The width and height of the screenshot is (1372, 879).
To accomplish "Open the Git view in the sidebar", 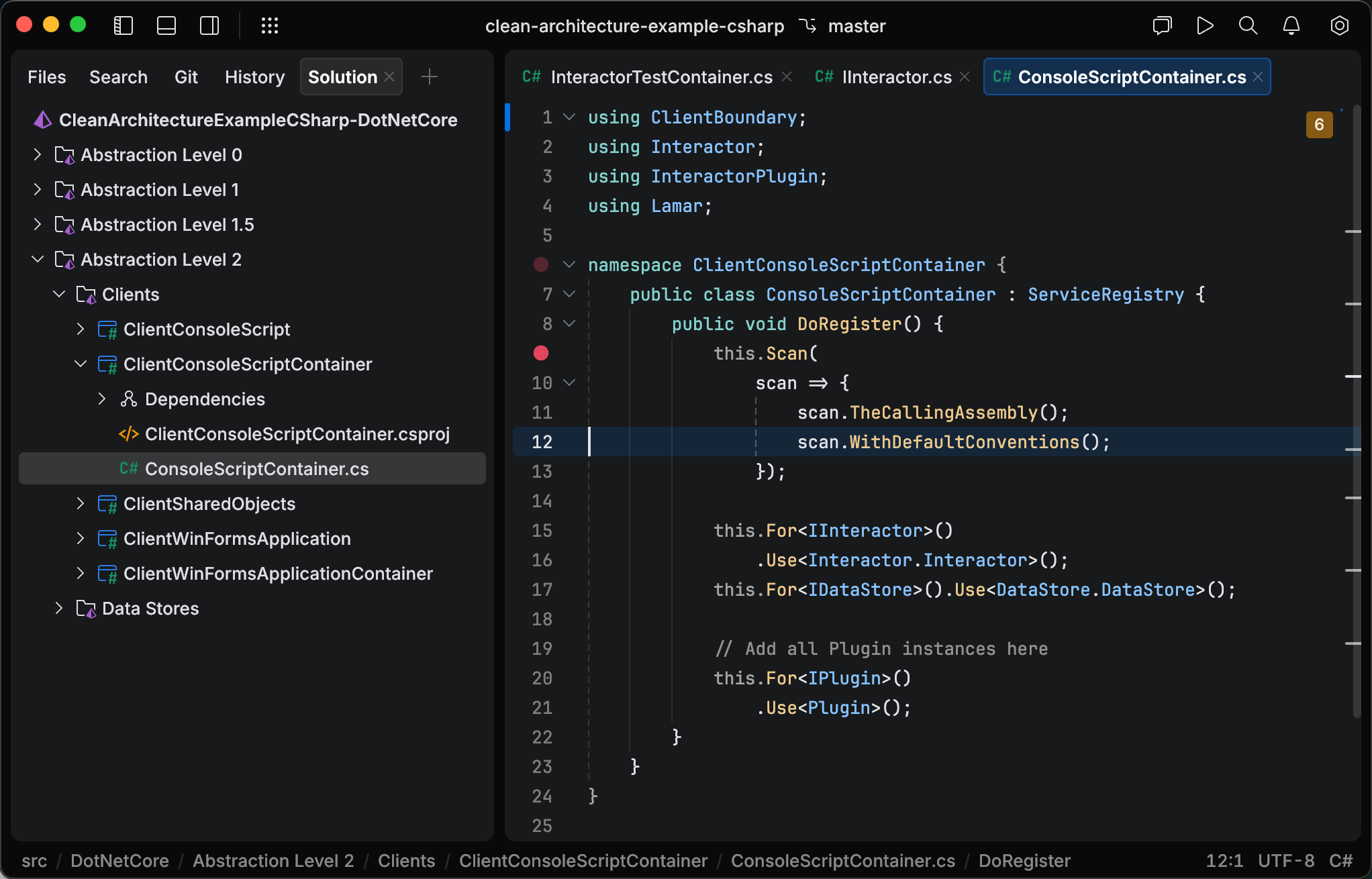I will (186, 76).
